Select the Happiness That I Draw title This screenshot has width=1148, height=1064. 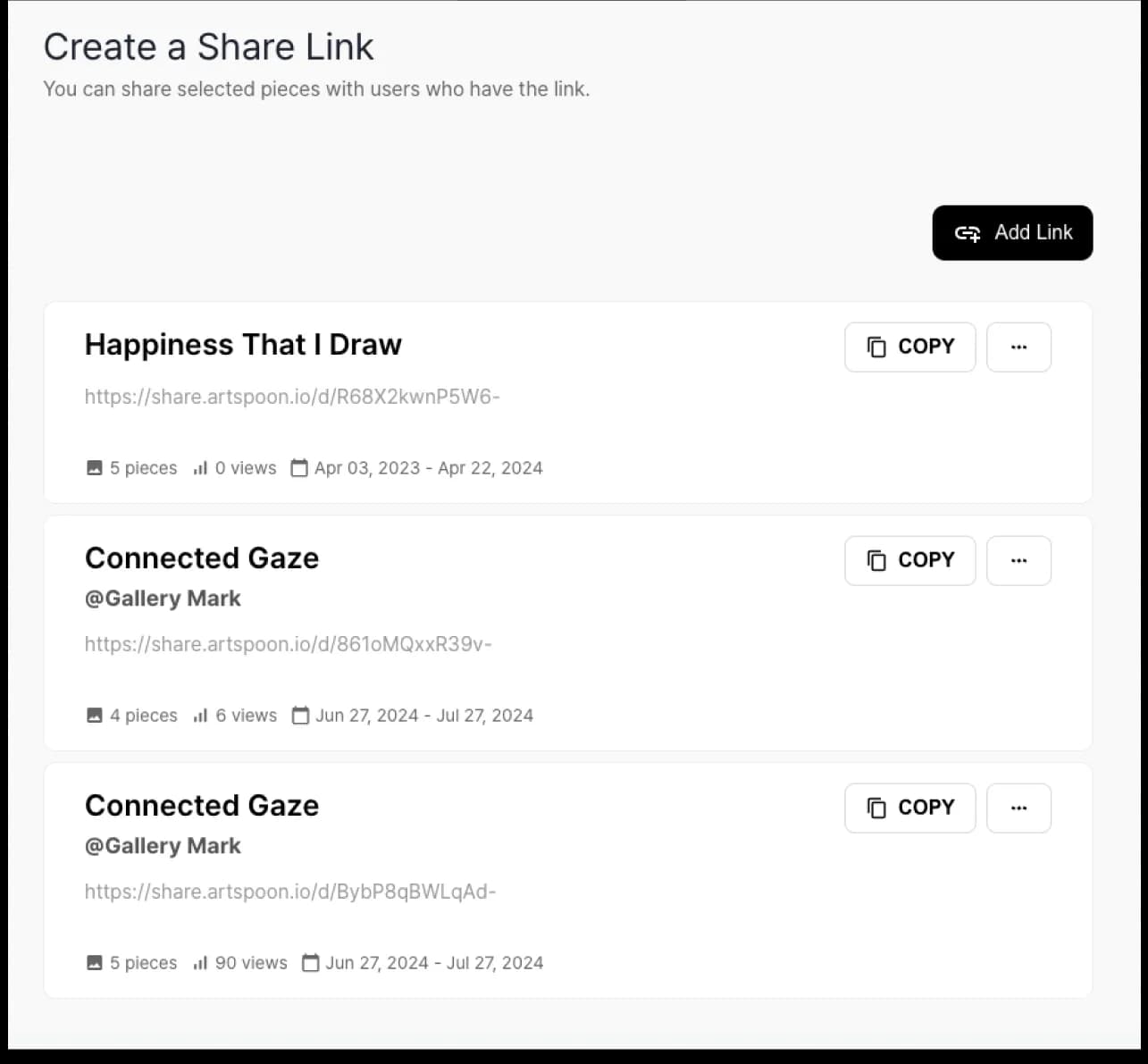[x=243, y=345]
